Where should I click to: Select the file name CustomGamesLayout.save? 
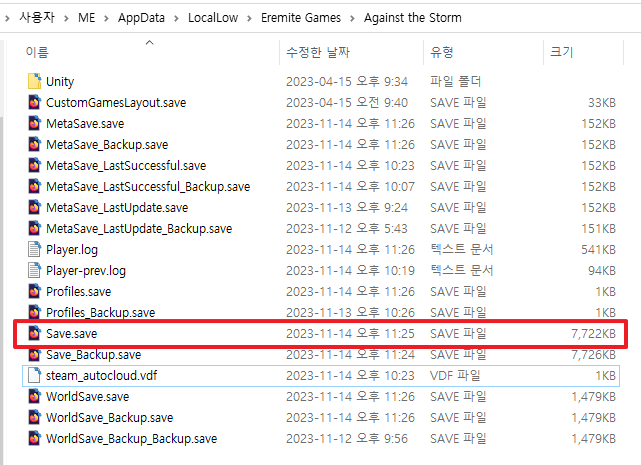(x=116, y=103)
